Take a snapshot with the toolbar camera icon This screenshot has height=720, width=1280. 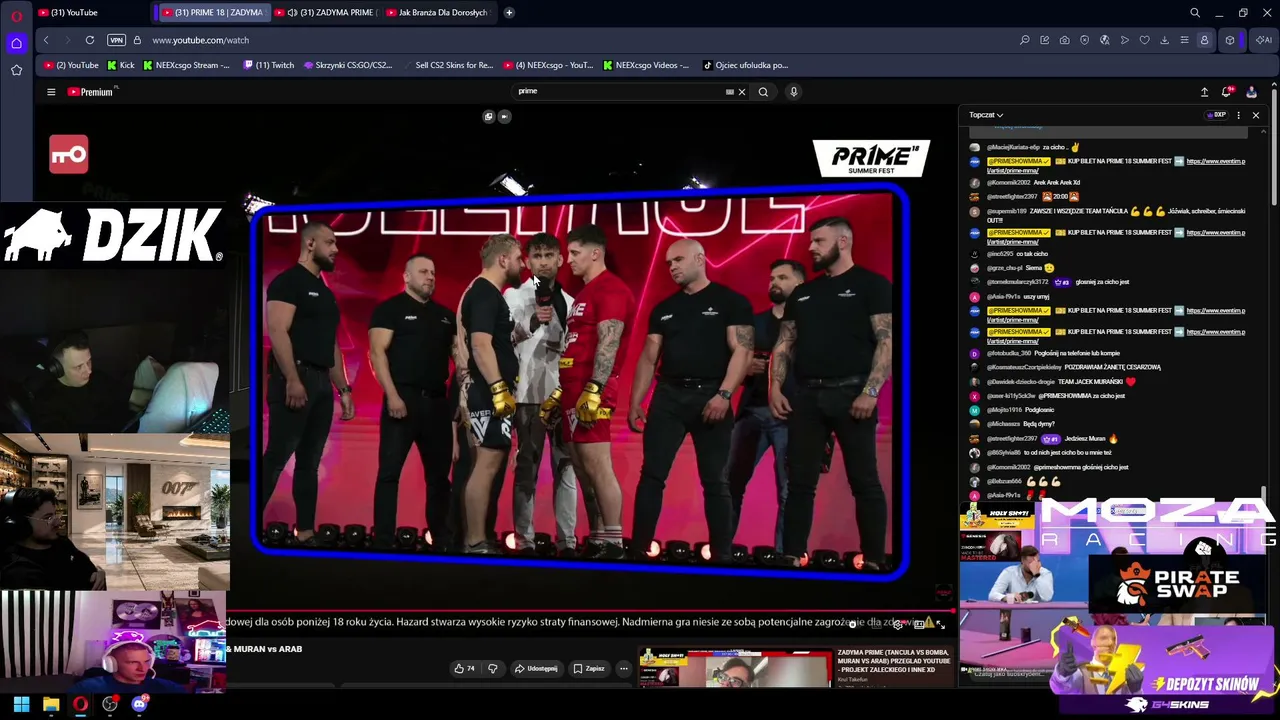[x=1064, y=40]
